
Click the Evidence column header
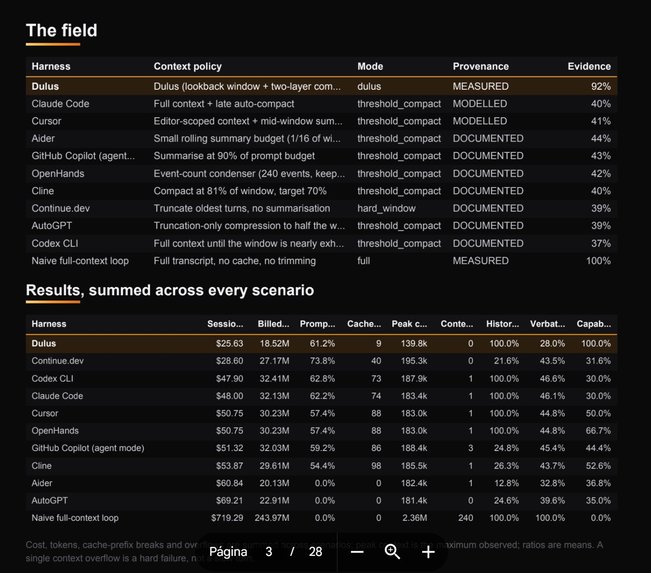[589, 66]
